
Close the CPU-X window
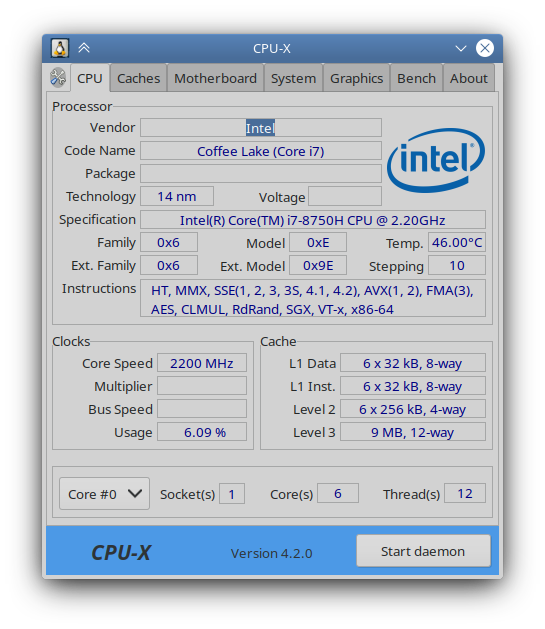pyautogui.click(x=485, y=48)
